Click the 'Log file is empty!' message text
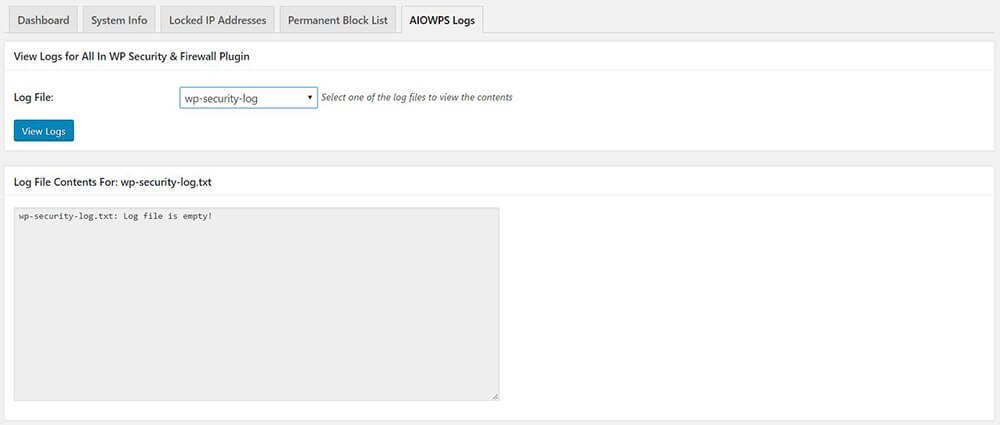This screenshot has width=1000, height=425. pyautogui.click(x=115, y=216)
